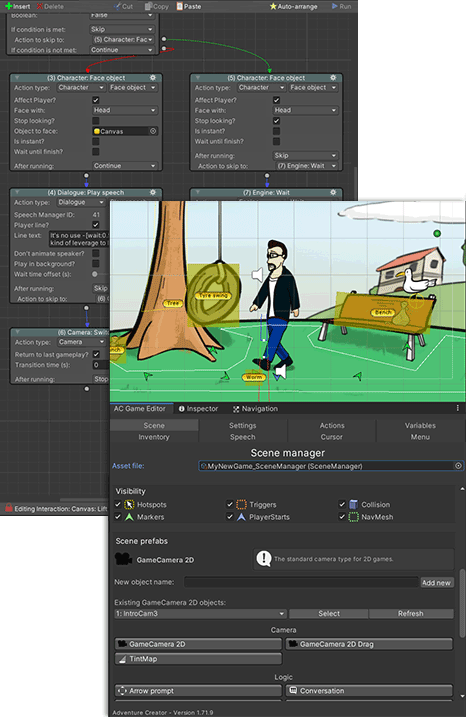Click the Triggers dashed square icon
Viewport: 466px width, 717px height.
(x=241, y=504)
